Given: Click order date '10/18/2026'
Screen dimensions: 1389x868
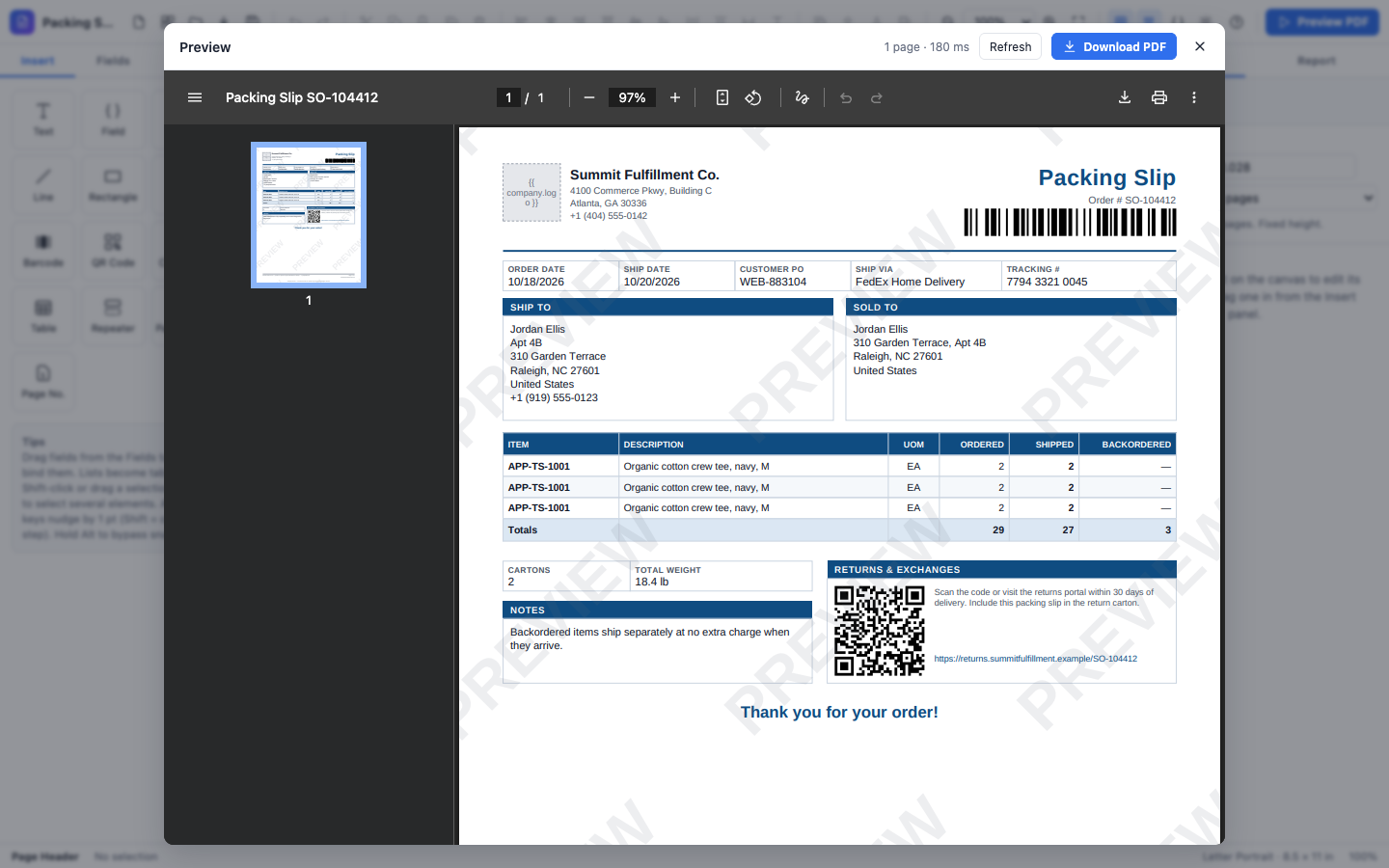Looking at the screenshot, I should (x=536, y=282).
